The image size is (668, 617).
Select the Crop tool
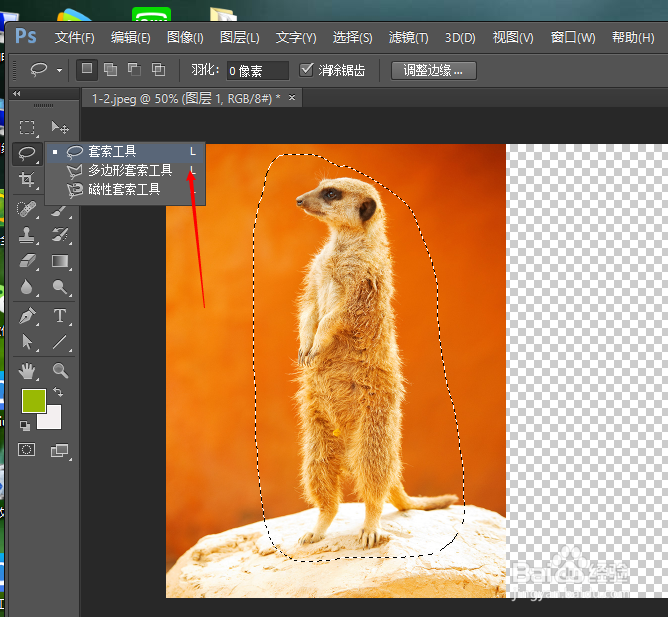pyautogui.click(x=27, y=179)
